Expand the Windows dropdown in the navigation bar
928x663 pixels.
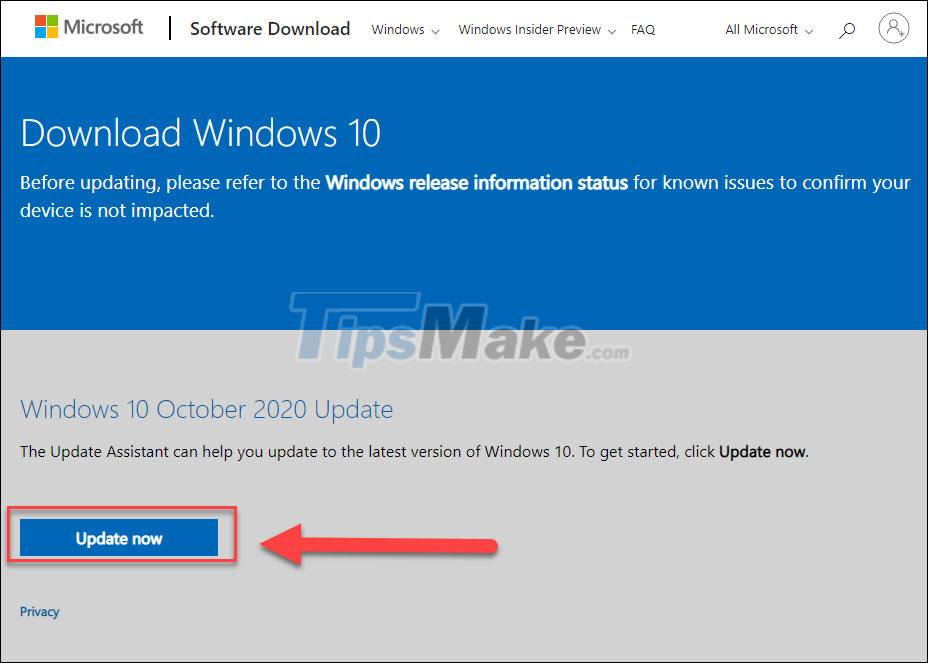[x=397, y=30]
